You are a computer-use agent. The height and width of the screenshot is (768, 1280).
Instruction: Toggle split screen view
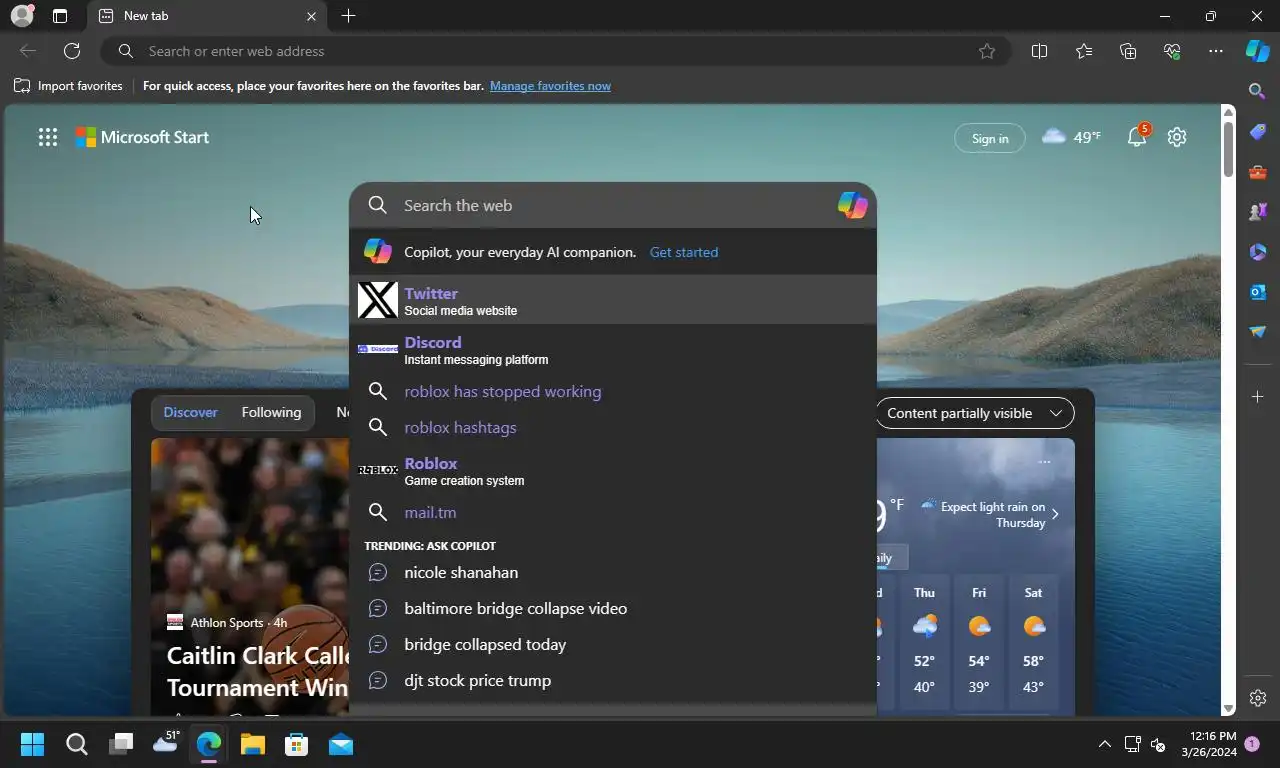1039,51
